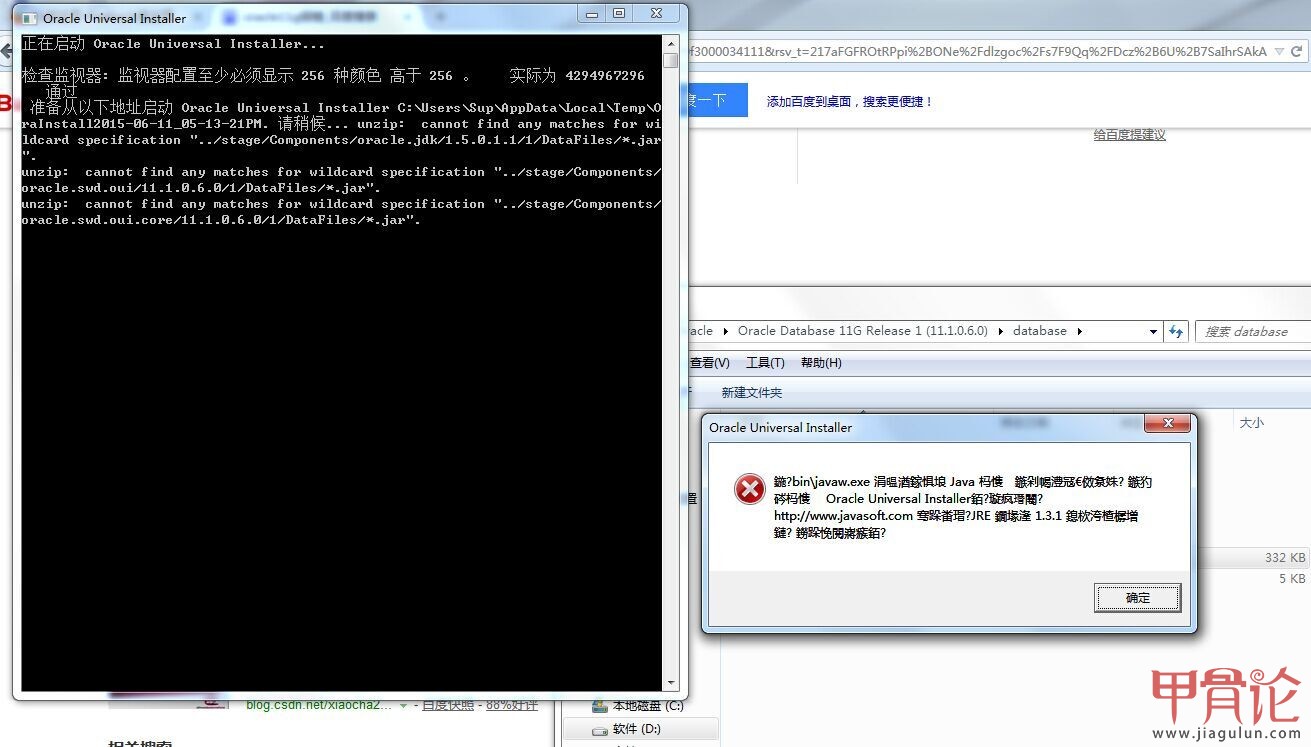Click blog.csdn.net search result link
The width and height of the screenshot is (1311, 747).
[320, 705]
